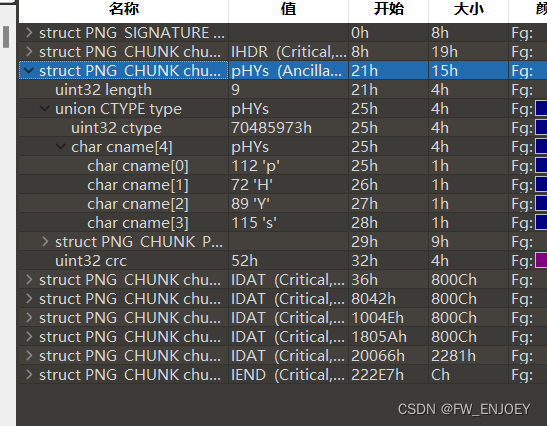547x426 pixels.
Task: Click the blue swatch on cname[0] row
Action: (x=541, y=165)
